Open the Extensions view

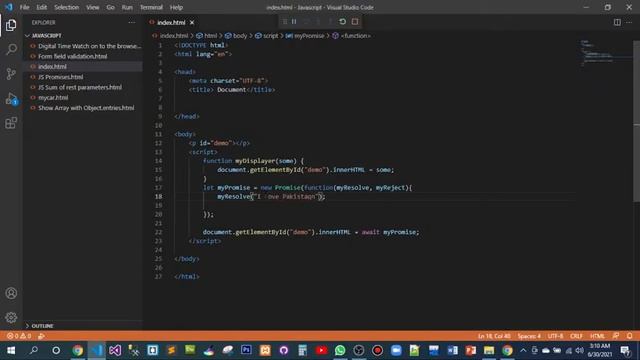pyautogui.click(x=11, y=123)
